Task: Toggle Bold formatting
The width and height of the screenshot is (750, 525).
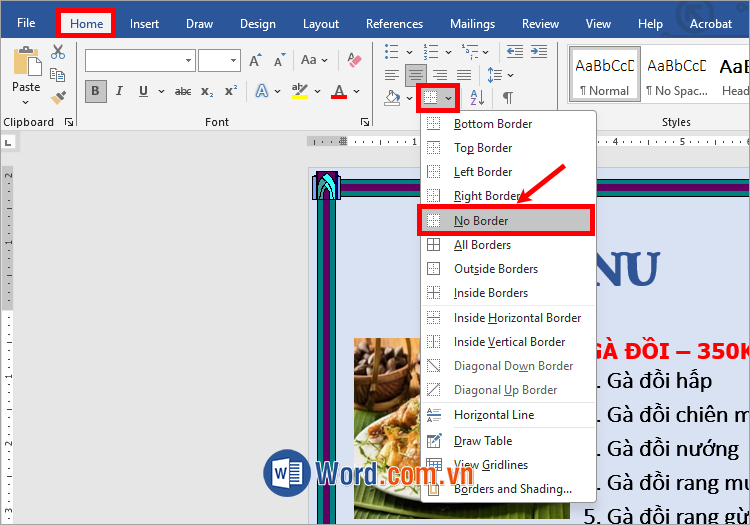Action: tap(96, 92)
